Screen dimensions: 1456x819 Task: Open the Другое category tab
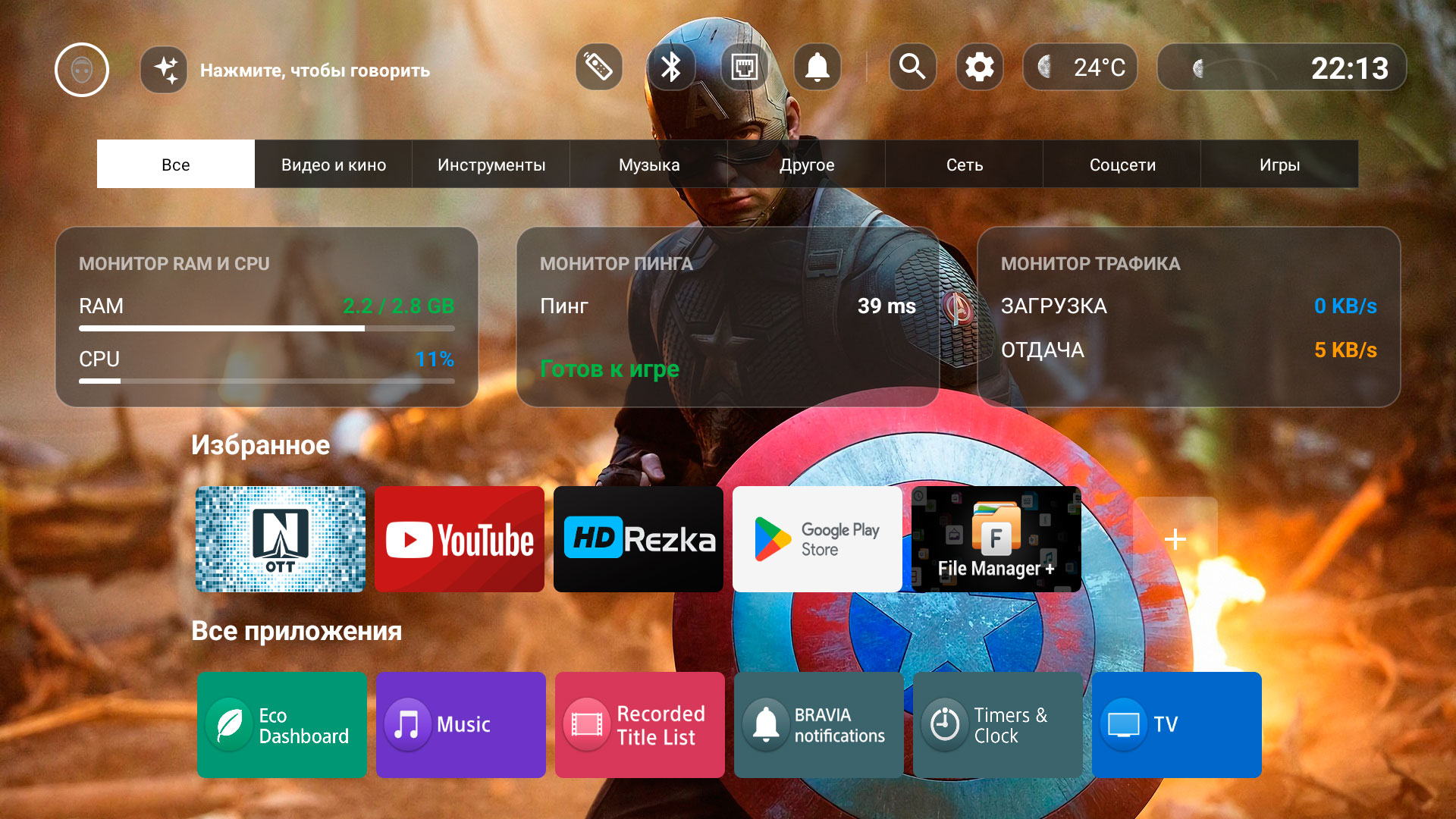pyautogui.click(x=807, y=164)
